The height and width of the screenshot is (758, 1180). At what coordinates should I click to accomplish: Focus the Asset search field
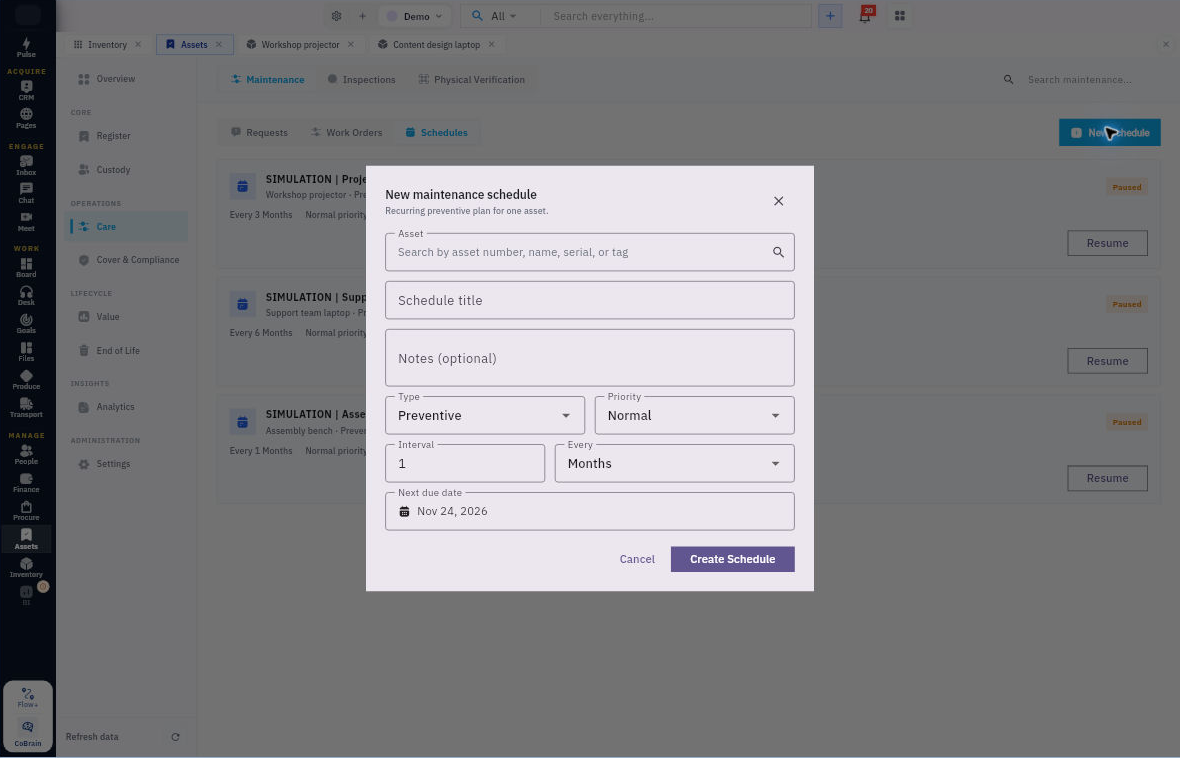[589, 252]
